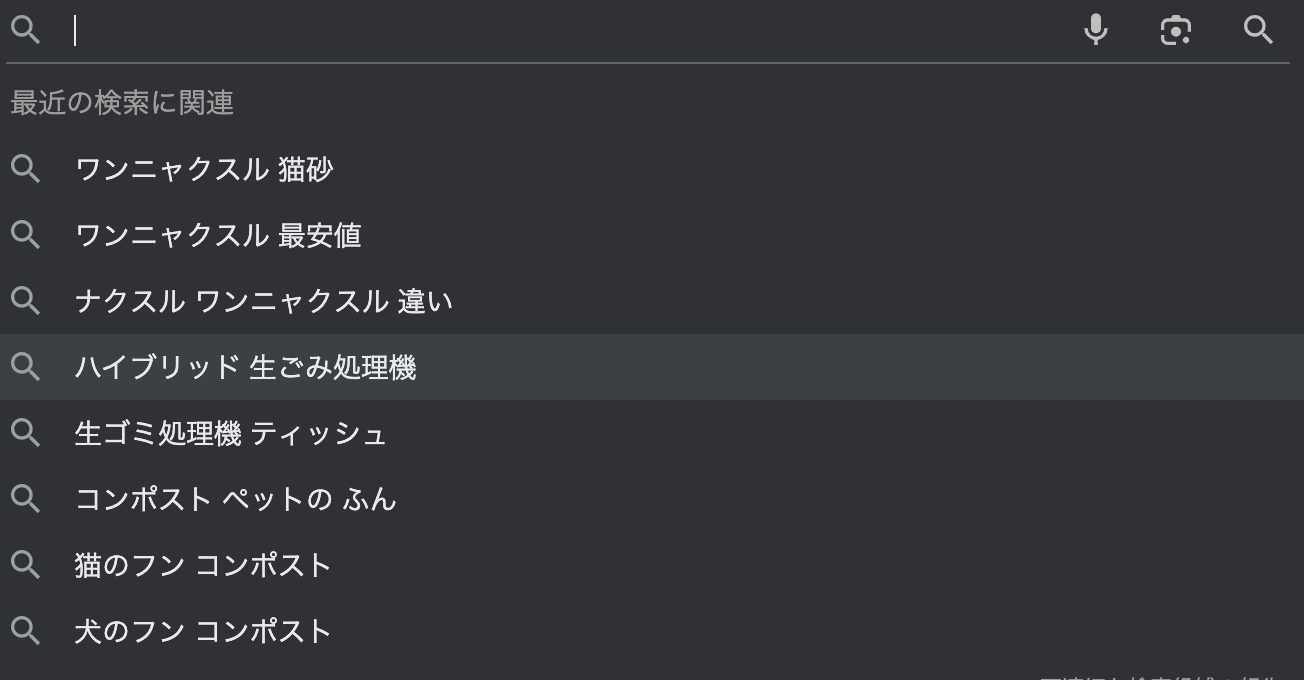This screenshot has height=680, width=1304.
Task: Click the search submit magnifier on the right
Action: tap(1258, 30)
